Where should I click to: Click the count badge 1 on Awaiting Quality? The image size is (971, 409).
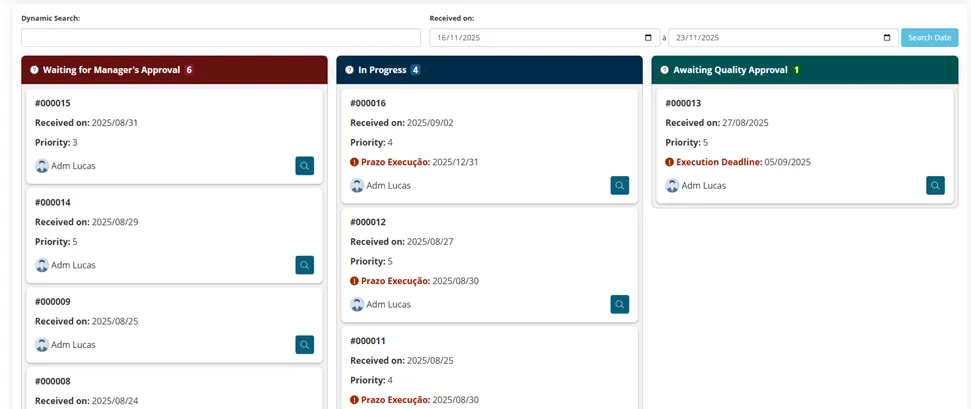click(x=796, y=70)
